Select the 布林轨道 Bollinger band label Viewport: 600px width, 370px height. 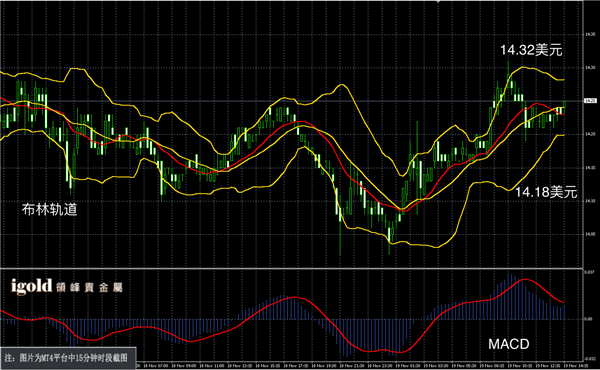[x=50, y=209]
